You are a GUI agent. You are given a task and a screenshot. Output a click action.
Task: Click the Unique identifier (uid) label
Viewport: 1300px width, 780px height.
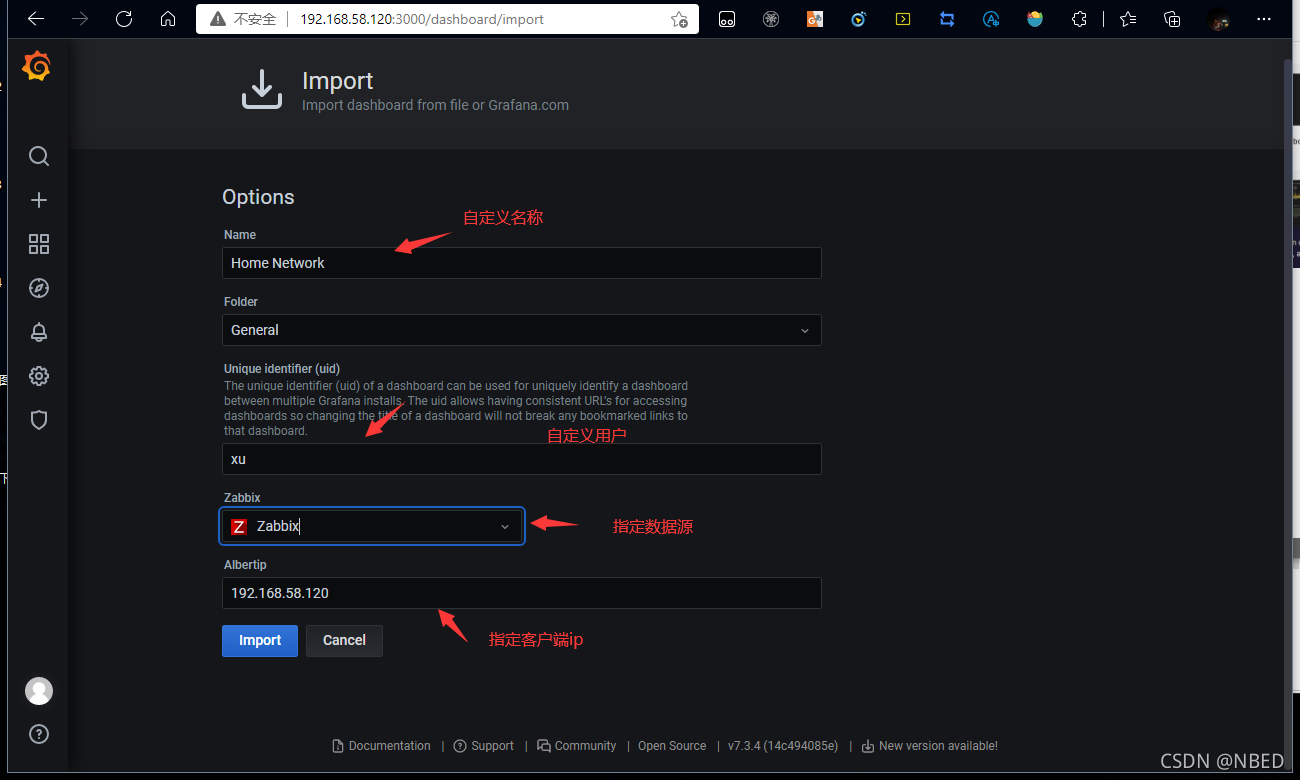(282, 369)
